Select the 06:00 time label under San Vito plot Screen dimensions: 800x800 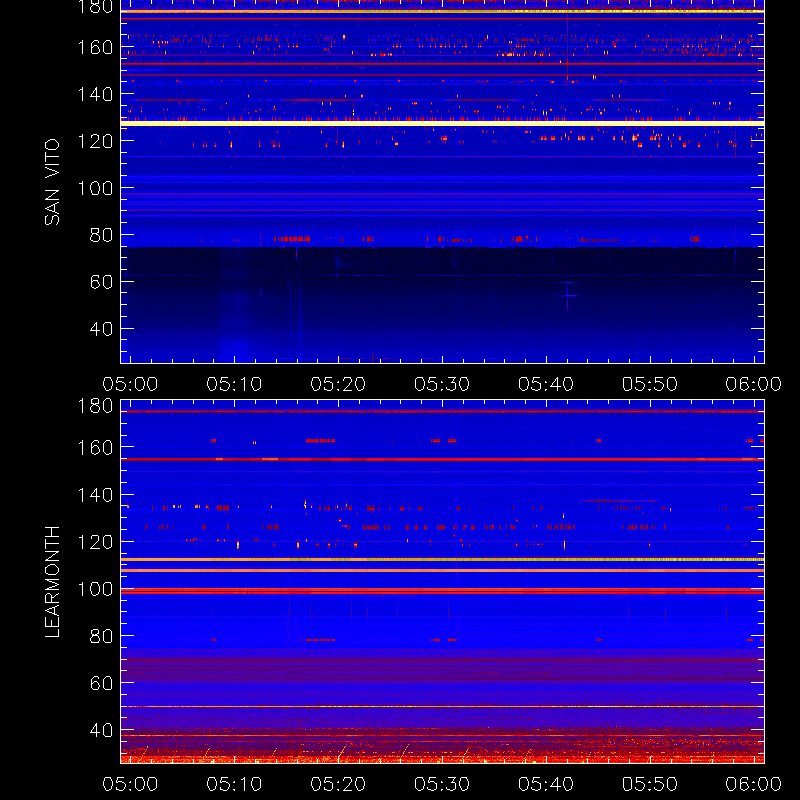coord(754,384)
